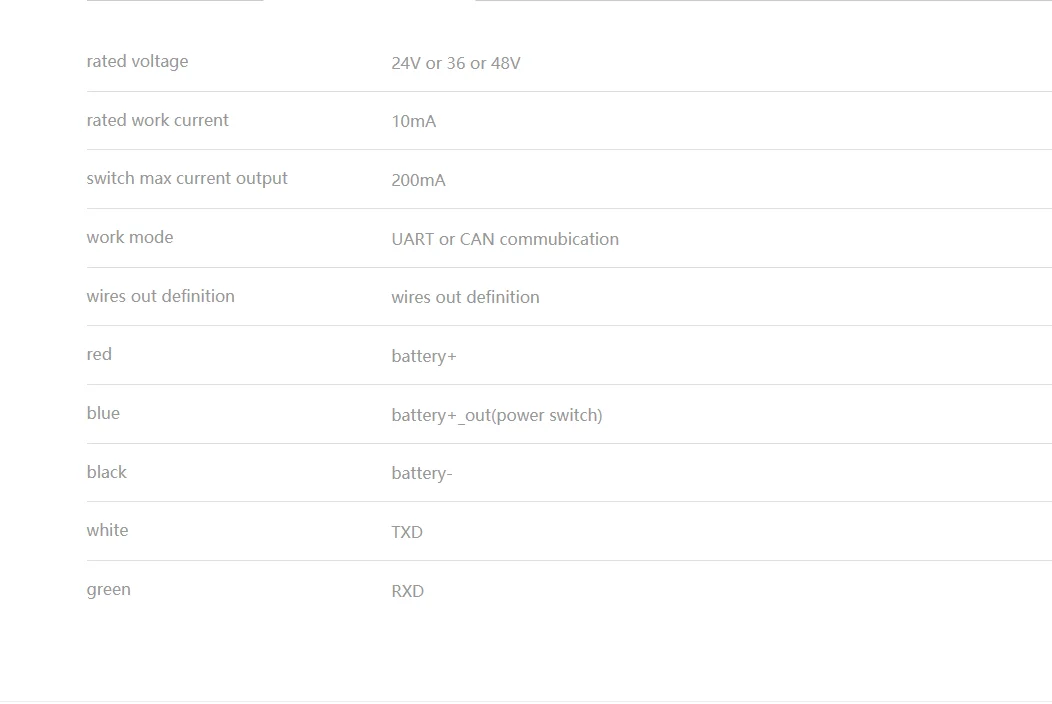Click the "200mA" value
Image resolution: width=1052 pixels, height=704 pixels.
(418, 180)
